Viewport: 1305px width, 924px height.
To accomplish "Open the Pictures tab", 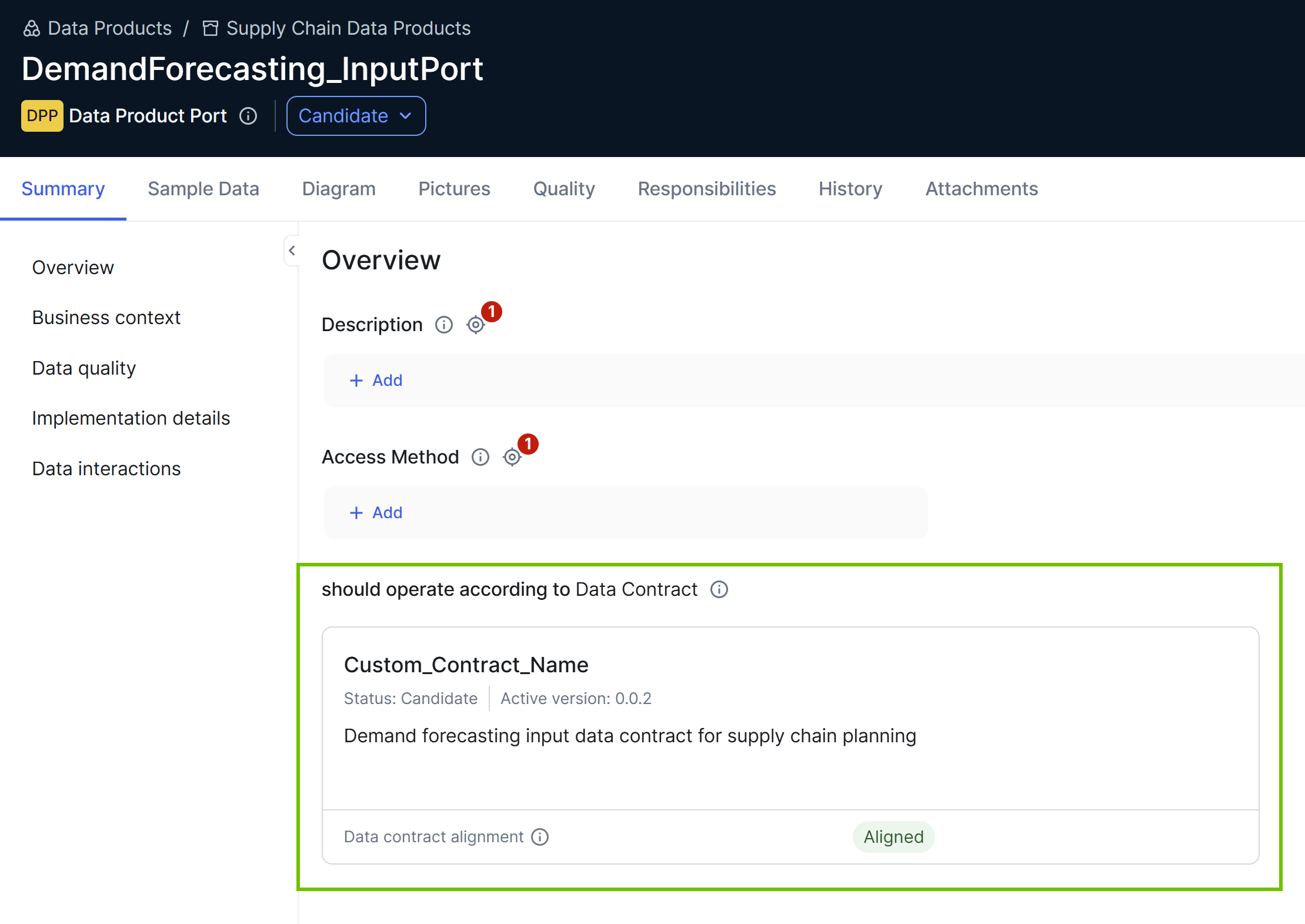I will 454,189.
